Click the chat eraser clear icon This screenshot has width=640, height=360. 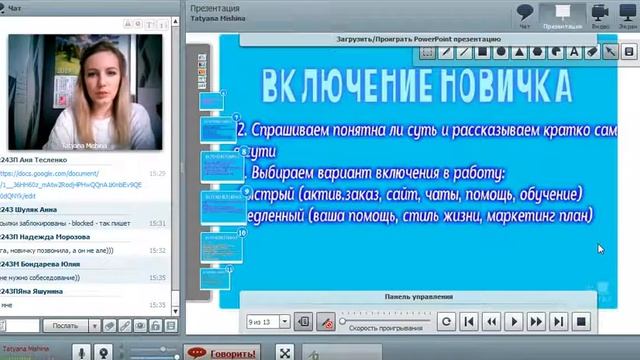109,326
